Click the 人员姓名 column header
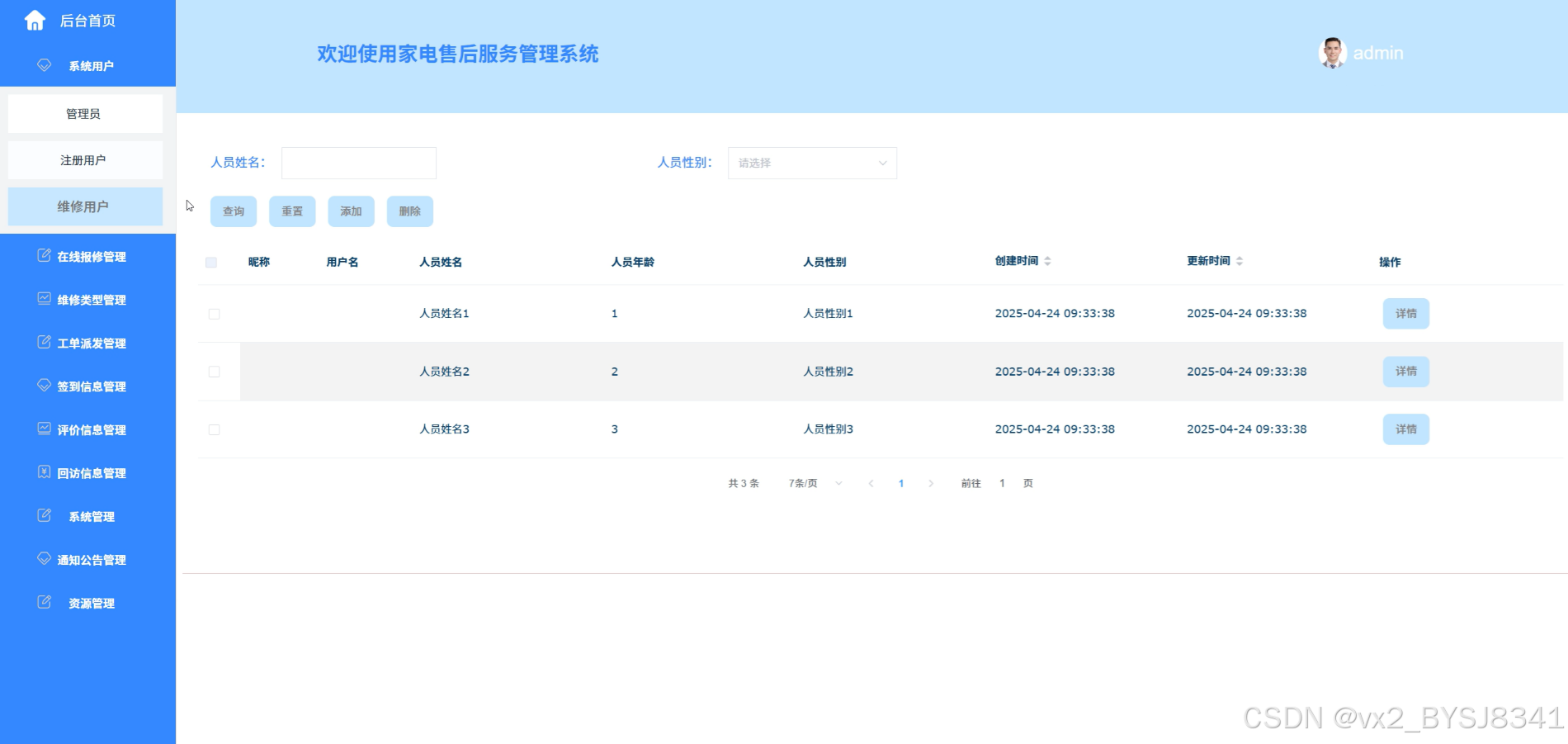This screenshot has height=744, width=1568. (x=441, y=262)
